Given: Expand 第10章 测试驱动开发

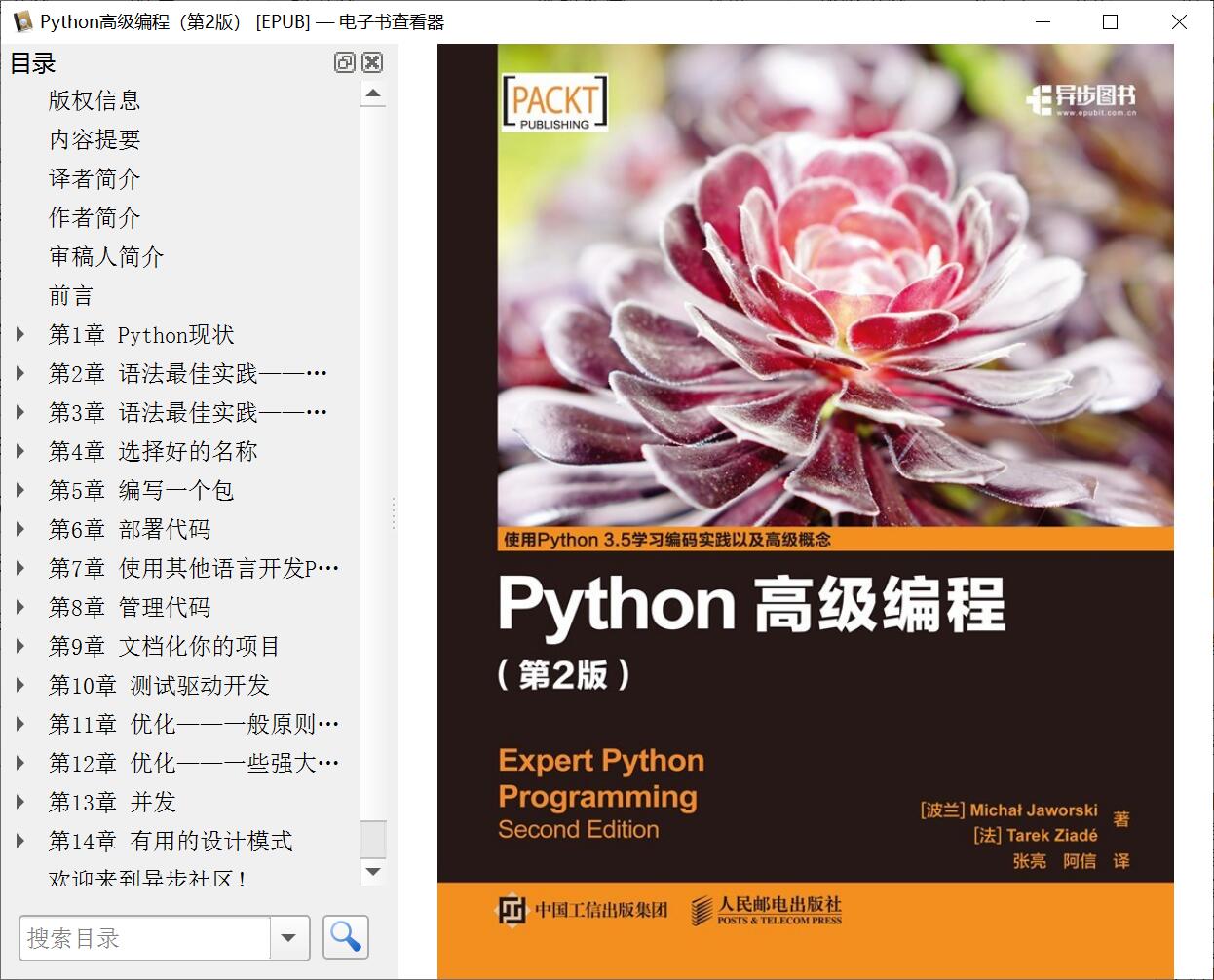Looking at the screenshot, I should [x=21, y=685].
